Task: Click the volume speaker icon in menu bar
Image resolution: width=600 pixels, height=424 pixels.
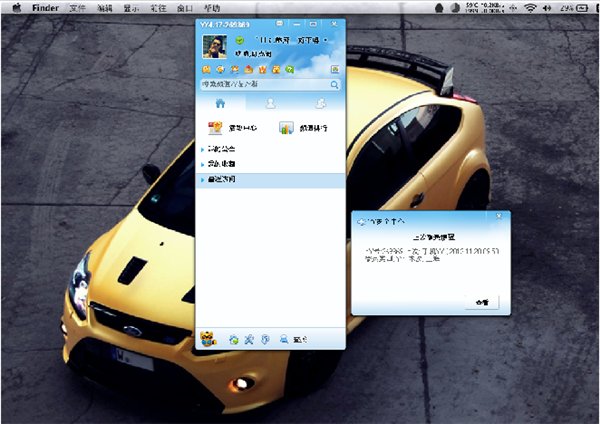Action: 547,8
